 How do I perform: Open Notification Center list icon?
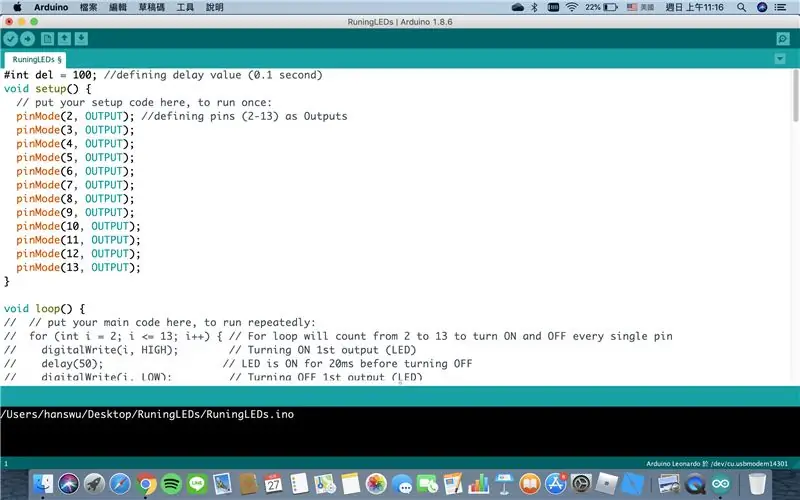(x=780, y=7)
